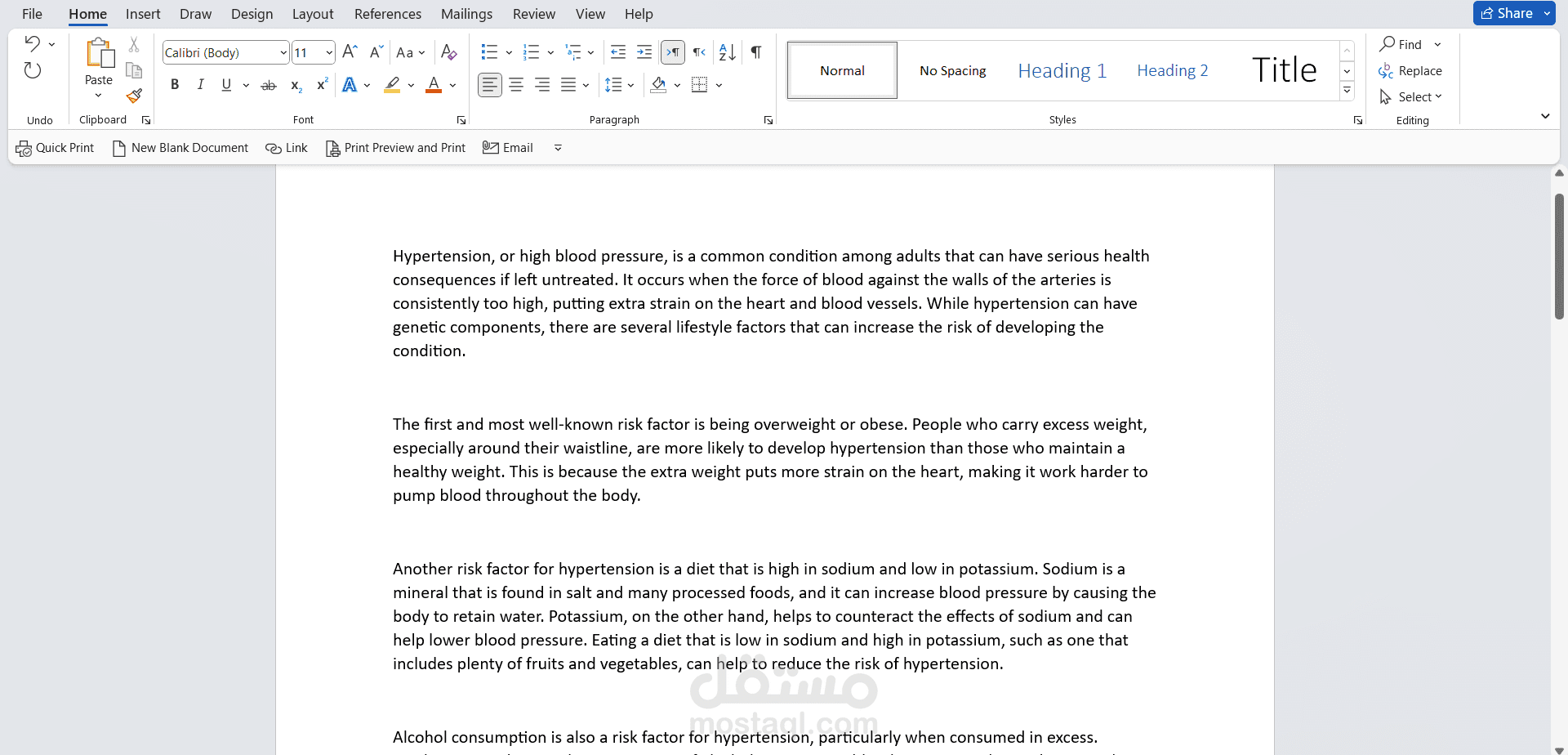This screenshot has width=1568, height=755.
Task: Toggle Italic formatting
Action: click(201, 85)
